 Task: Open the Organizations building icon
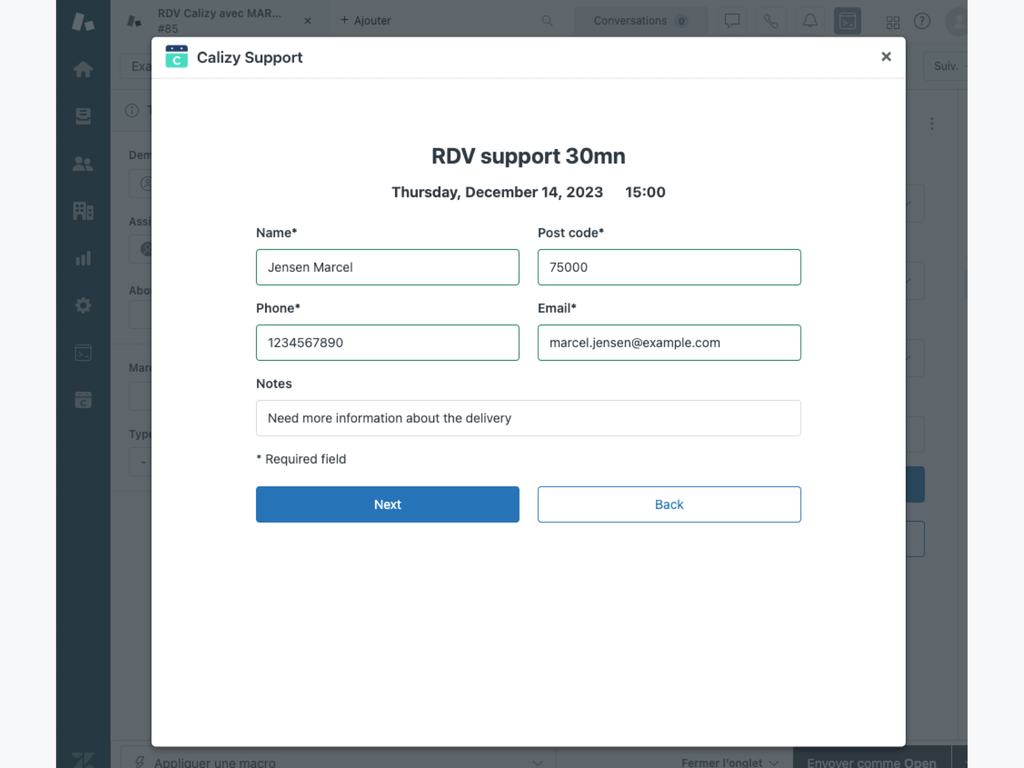83,211
